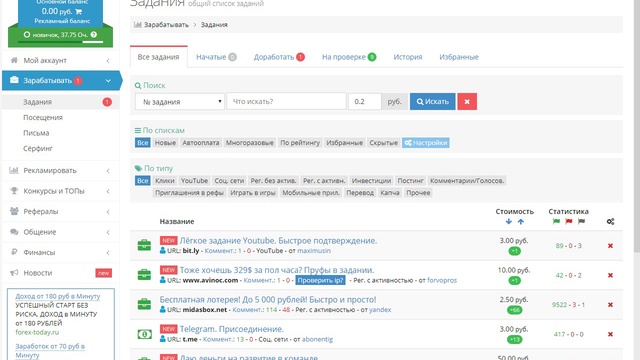Click the Что искать? search field
Screen dimensions: 640x360
coord(286,101)
